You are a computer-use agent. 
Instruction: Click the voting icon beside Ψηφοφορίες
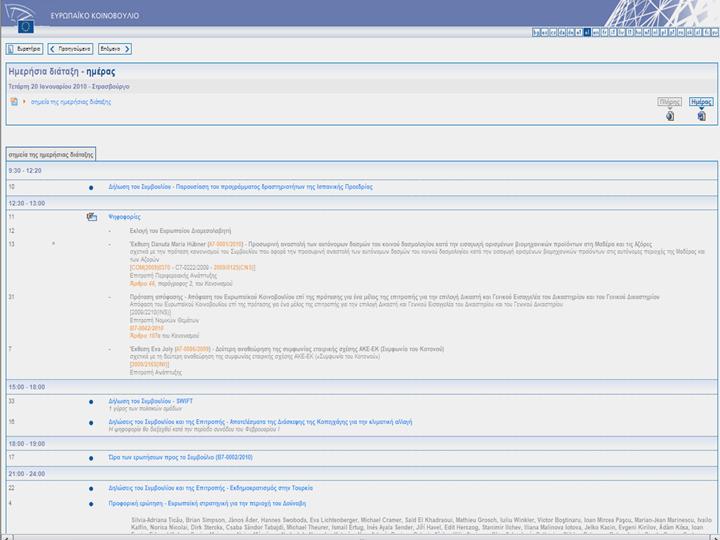pos(91,216)
